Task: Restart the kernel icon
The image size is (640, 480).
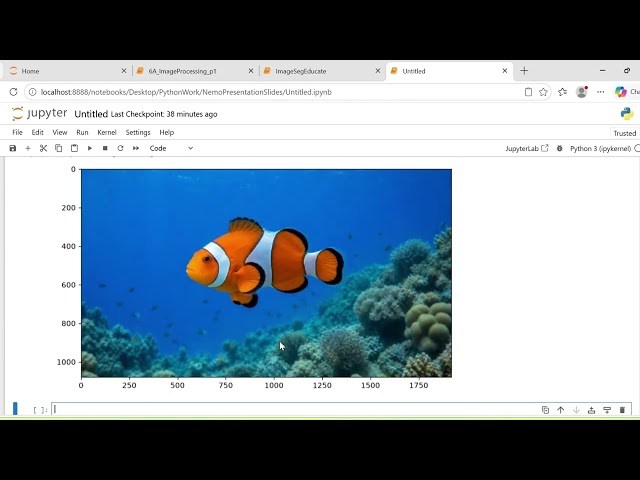Action: [x=120, y=148]
